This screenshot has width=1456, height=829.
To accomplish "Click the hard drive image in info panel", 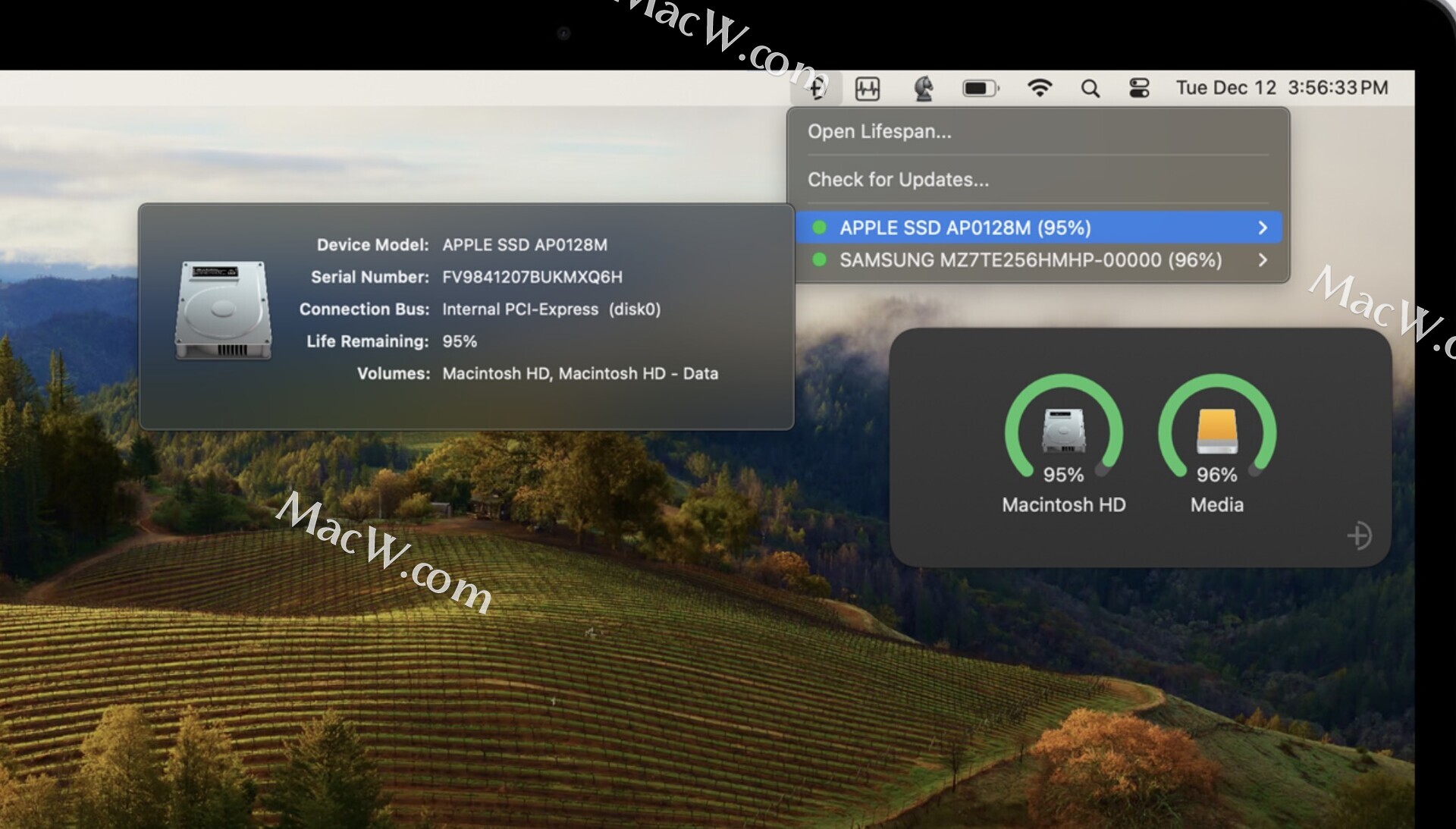I will tap(223, 309).
